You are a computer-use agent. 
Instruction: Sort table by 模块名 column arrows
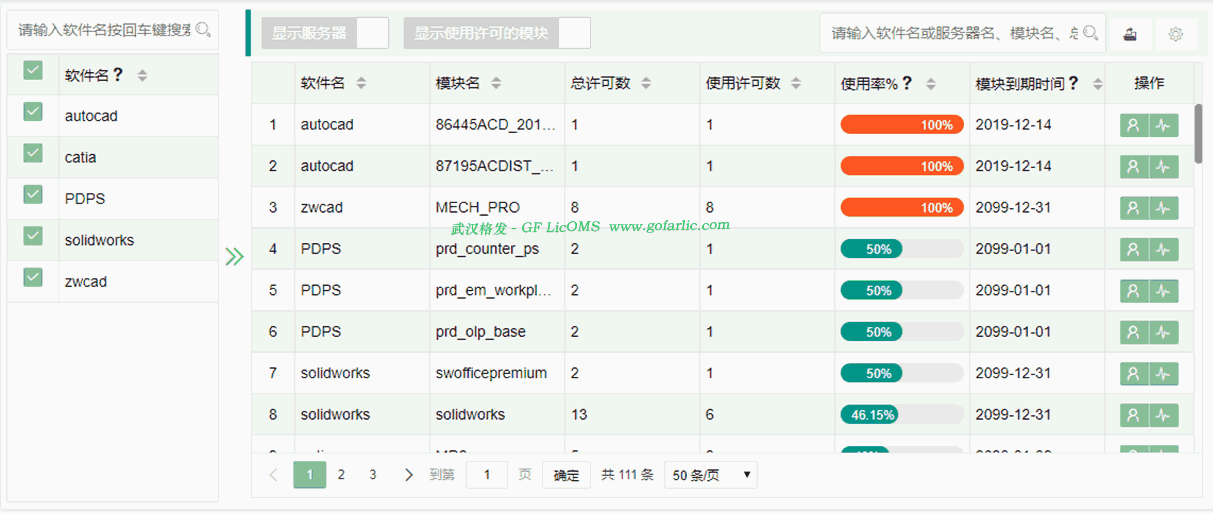tap(496, 83)
